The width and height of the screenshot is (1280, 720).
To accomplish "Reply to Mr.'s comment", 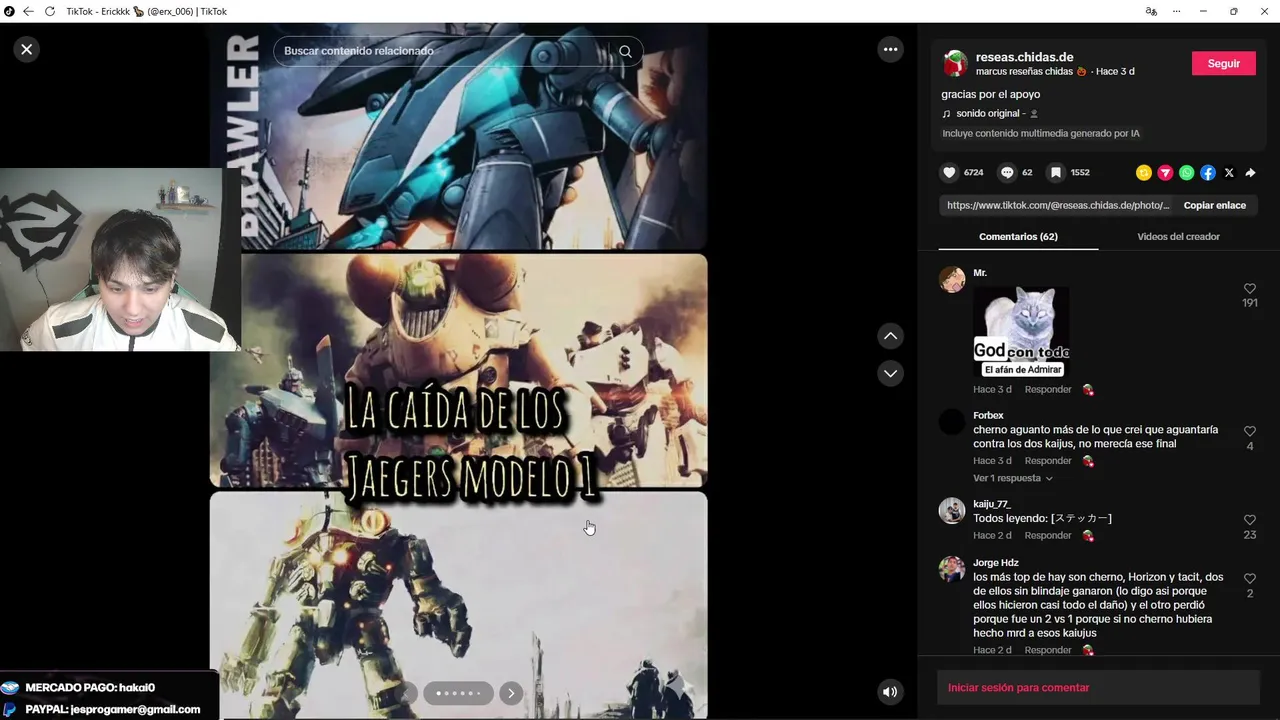I will (x=1048, y=389).
